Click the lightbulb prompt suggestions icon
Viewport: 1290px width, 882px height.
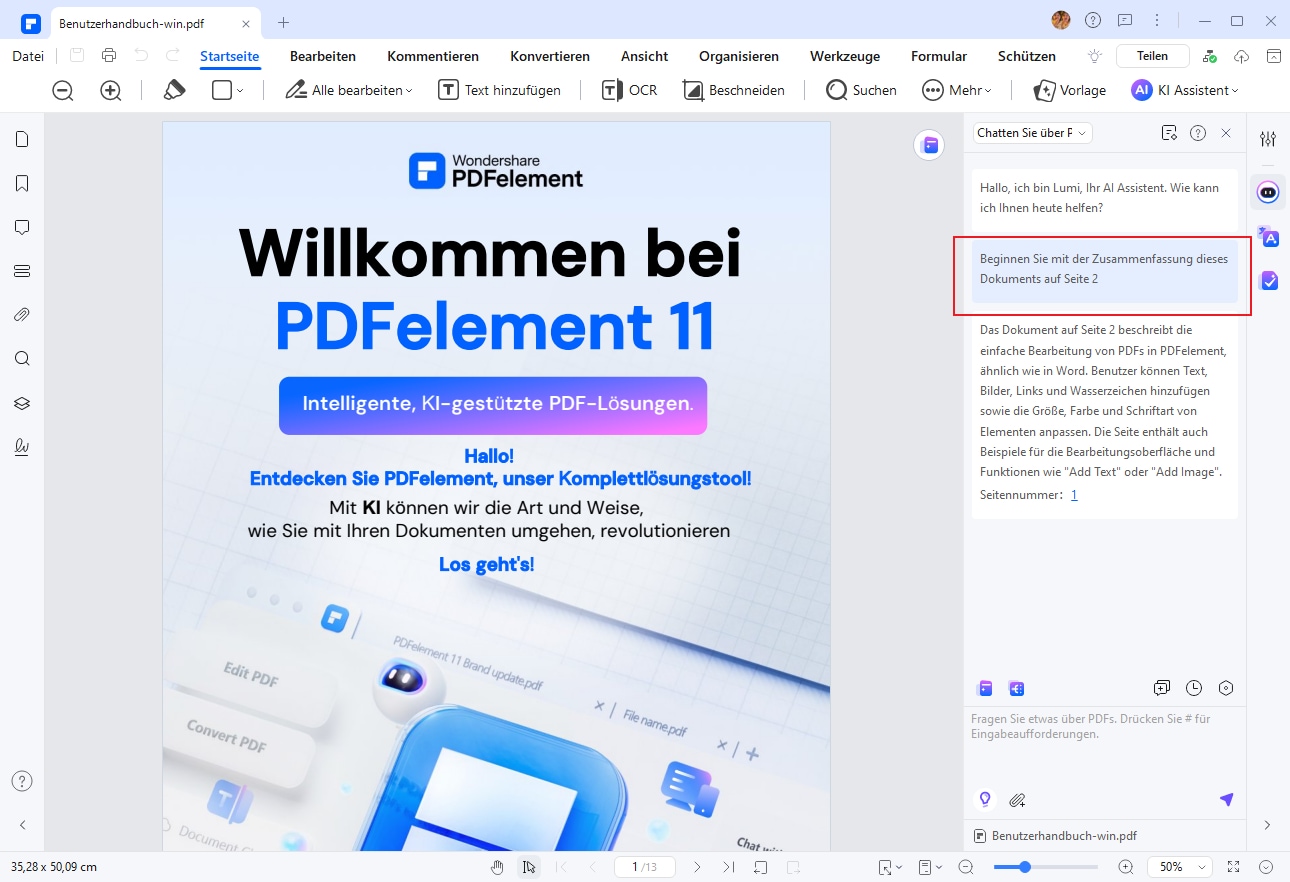click(985, 799)
